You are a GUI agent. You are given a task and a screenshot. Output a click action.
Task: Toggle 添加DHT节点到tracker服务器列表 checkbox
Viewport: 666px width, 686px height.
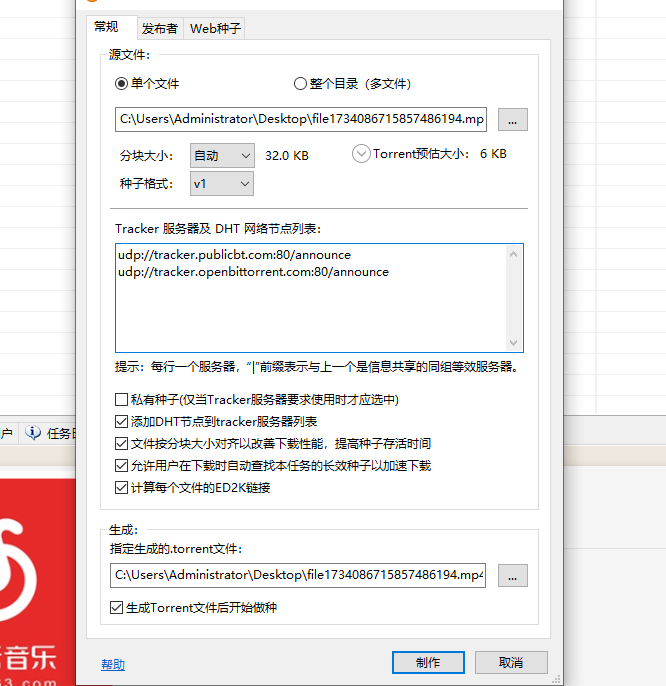pos(122,422)
